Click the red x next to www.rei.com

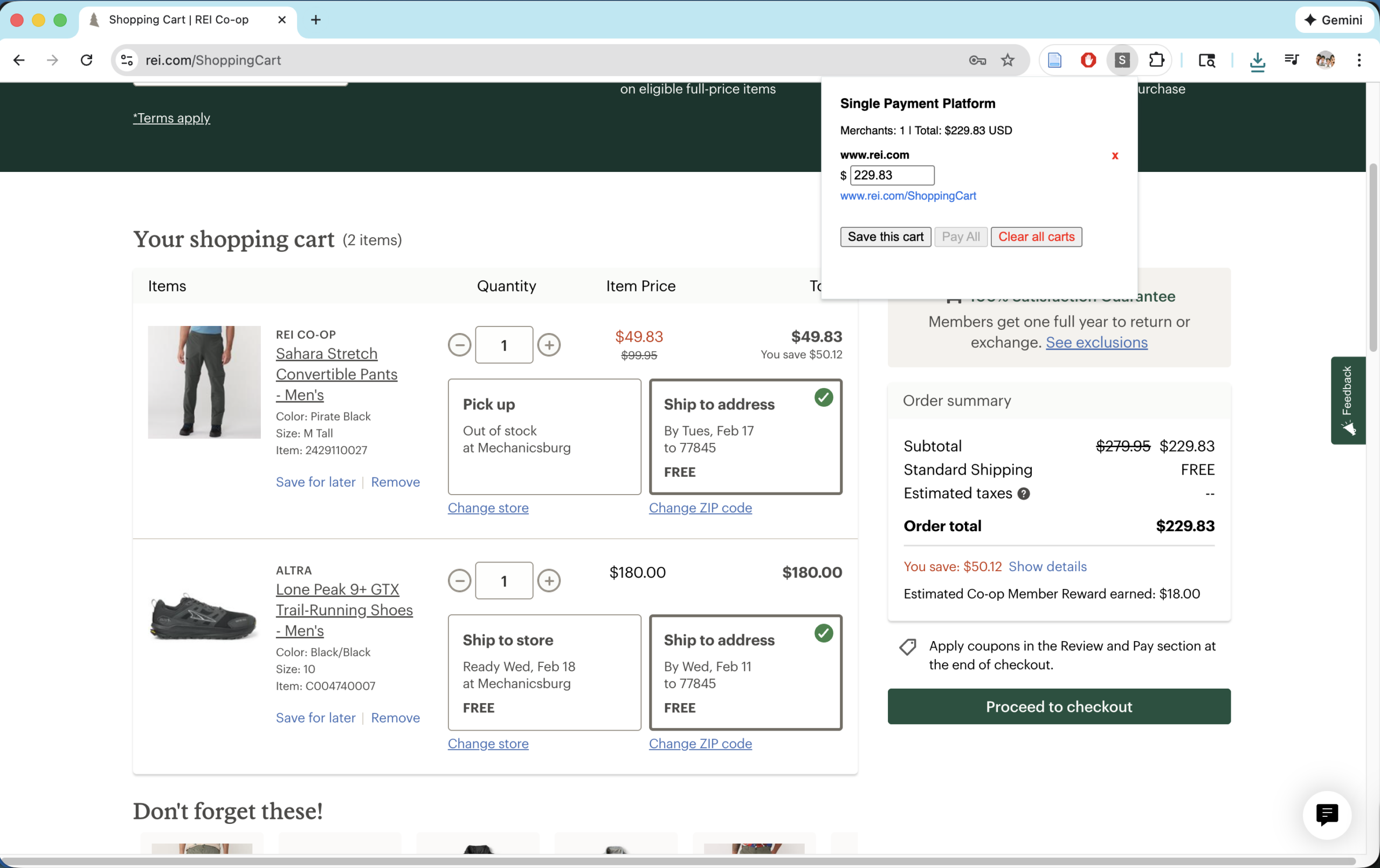1115,155
